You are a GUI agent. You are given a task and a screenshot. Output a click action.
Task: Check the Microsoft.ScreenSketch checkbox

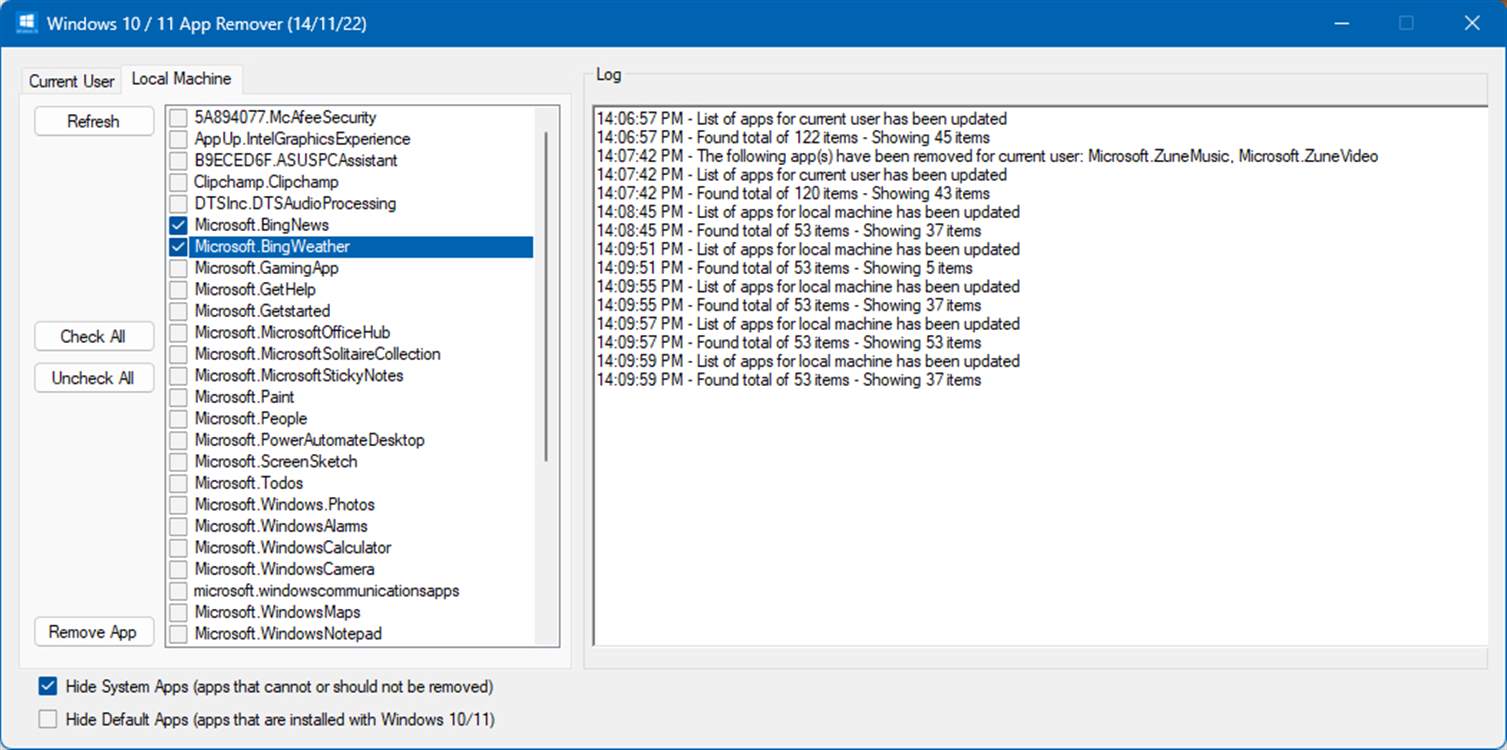178,461
